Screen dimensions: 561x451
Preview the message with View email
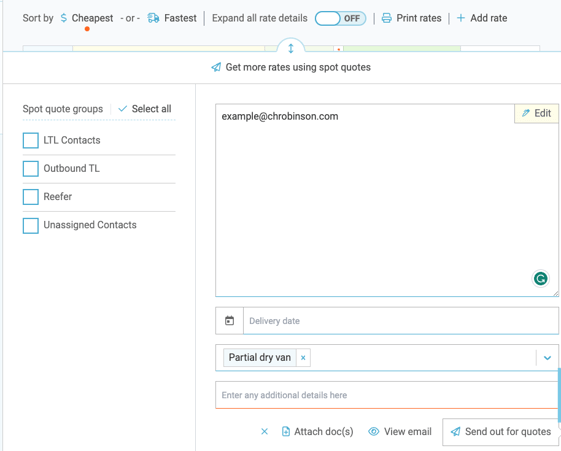click(400, 432)
